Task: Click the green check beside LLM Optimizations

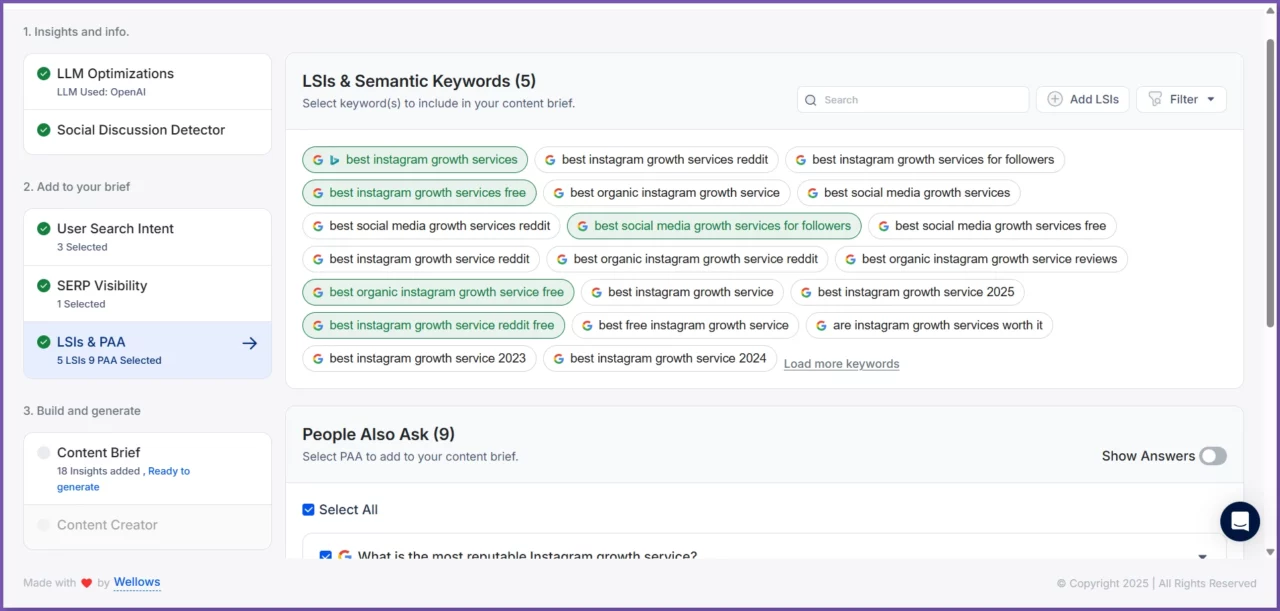Action: [44, 74]
